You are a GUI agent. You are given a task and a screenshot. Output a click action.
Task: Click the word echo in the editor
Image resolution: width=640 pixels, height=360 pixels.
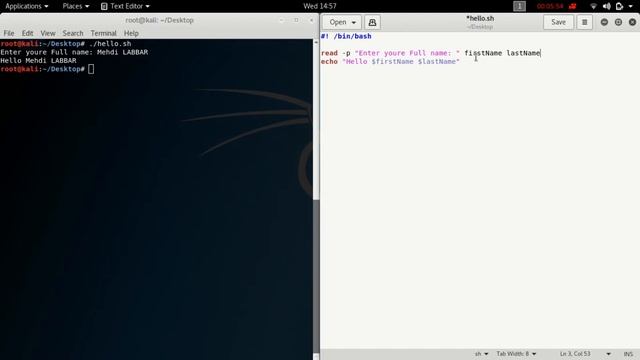pyautogui.click(x=329, y=62)
